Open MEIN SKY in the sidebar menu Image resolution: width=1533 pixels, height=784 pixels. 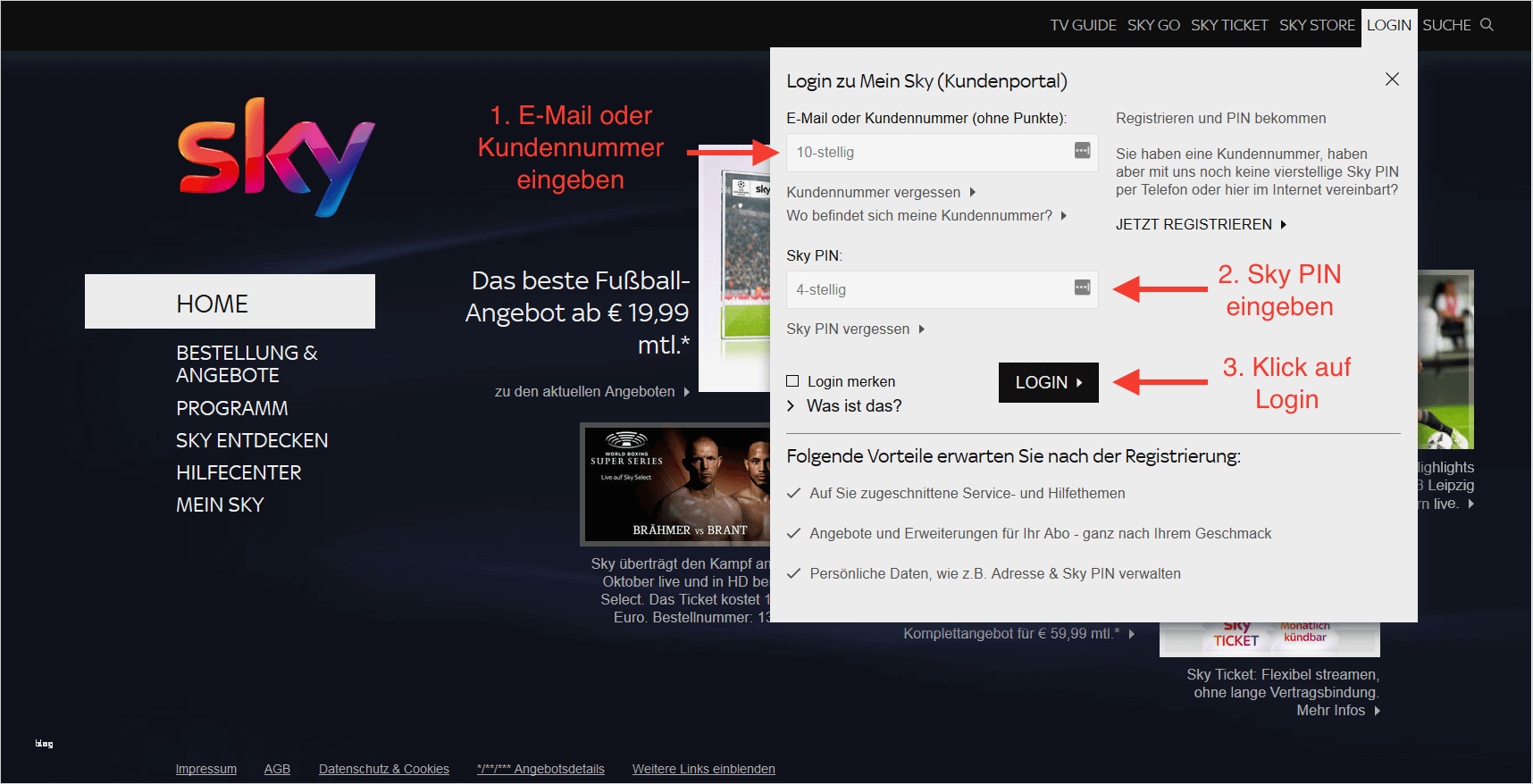coord(220,505)
